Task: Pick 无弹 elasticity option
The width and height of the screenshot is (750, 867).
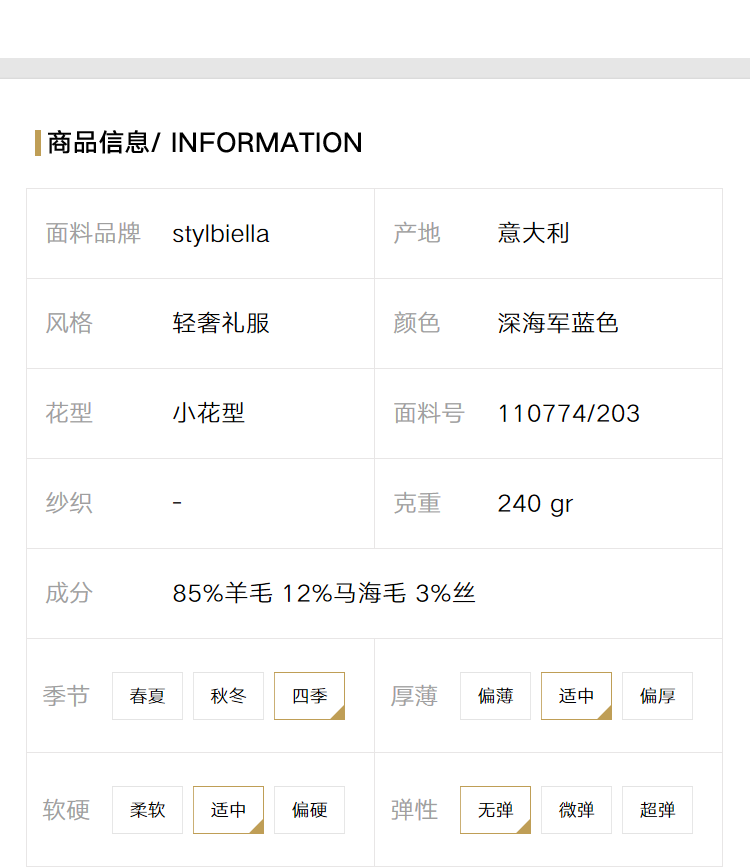Action: pyautogui.click(x=495, y=809)
